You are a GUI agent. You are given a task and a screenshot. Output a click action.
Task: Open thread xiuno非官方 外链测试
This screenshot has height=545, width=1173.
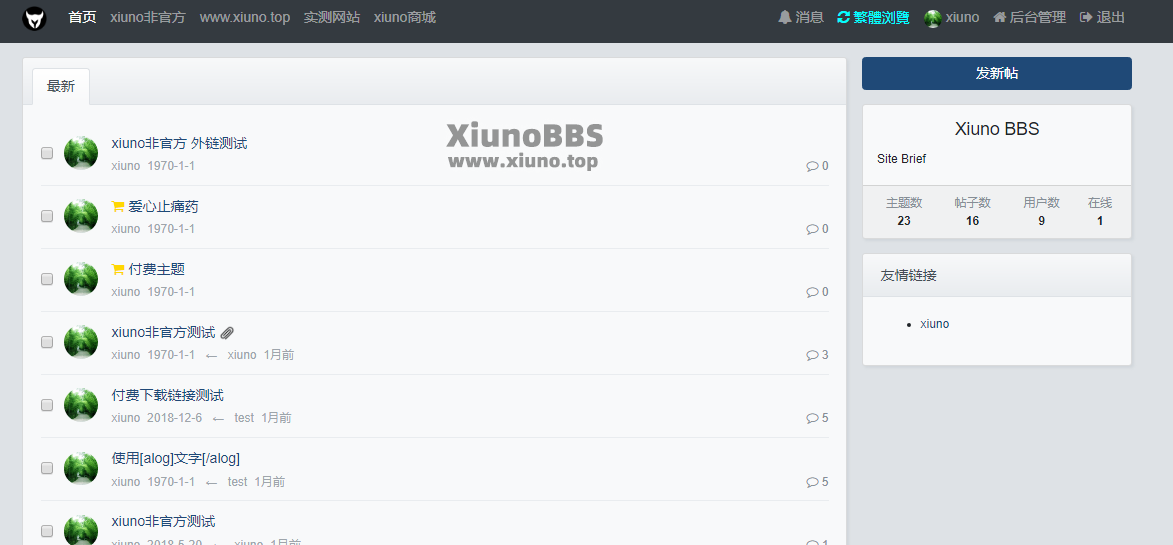point(180,144)
